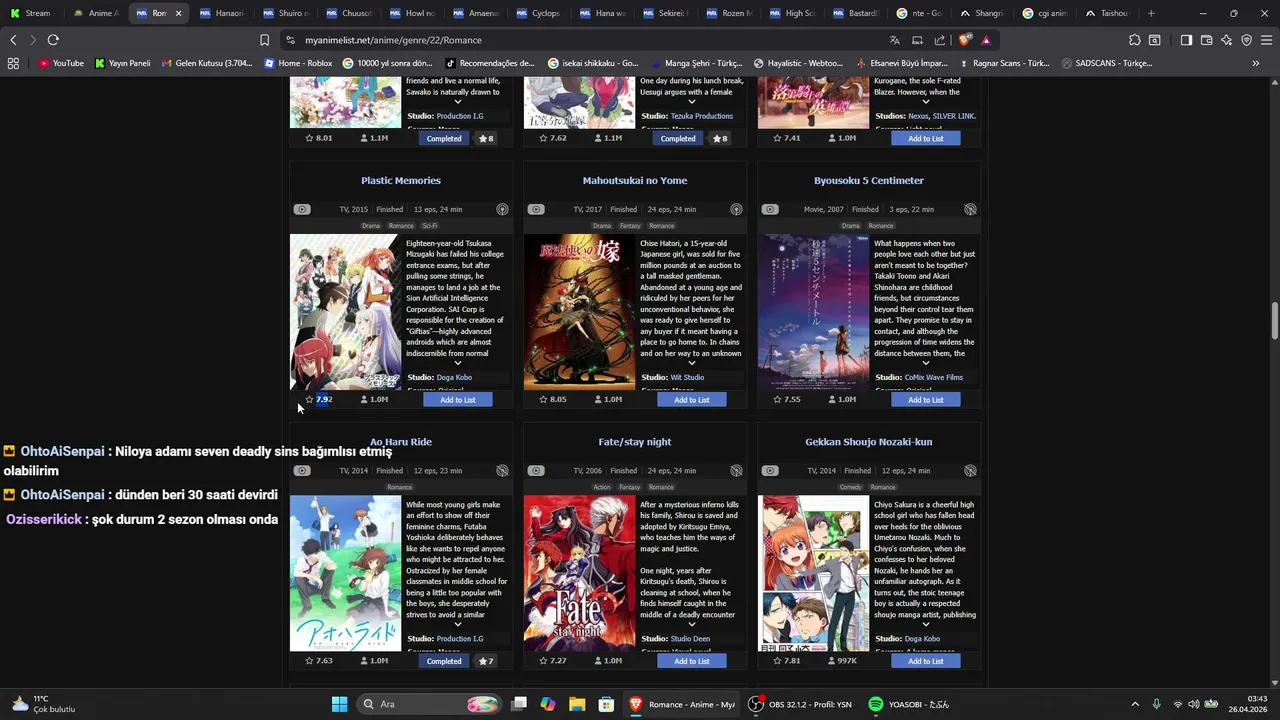Click Ao Haru Ride streaming icon
Screen dimensions: 1280x720
(502, 470)
